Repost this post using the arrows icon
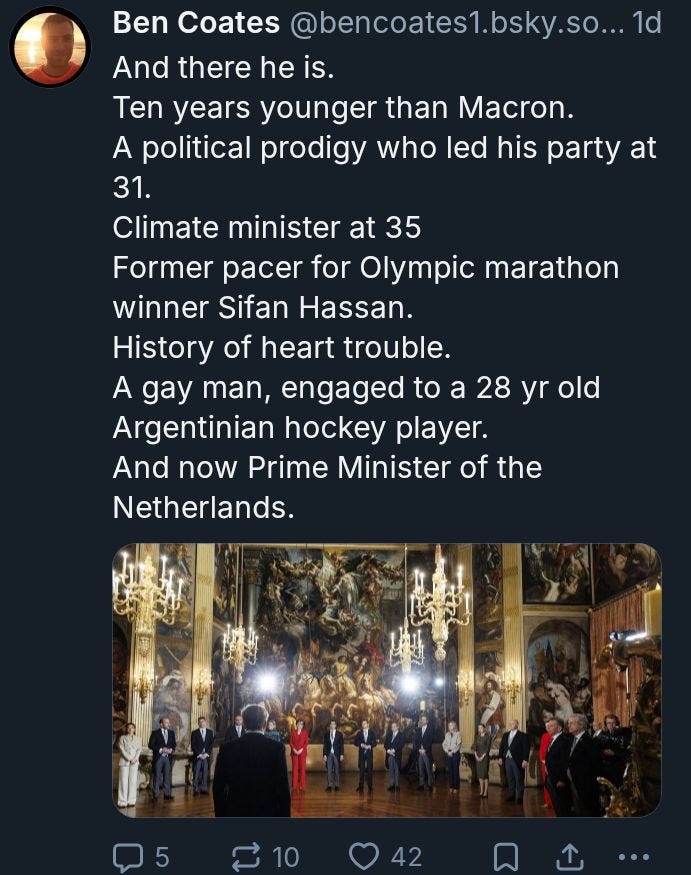691x875 pixels. coord(246,856)
